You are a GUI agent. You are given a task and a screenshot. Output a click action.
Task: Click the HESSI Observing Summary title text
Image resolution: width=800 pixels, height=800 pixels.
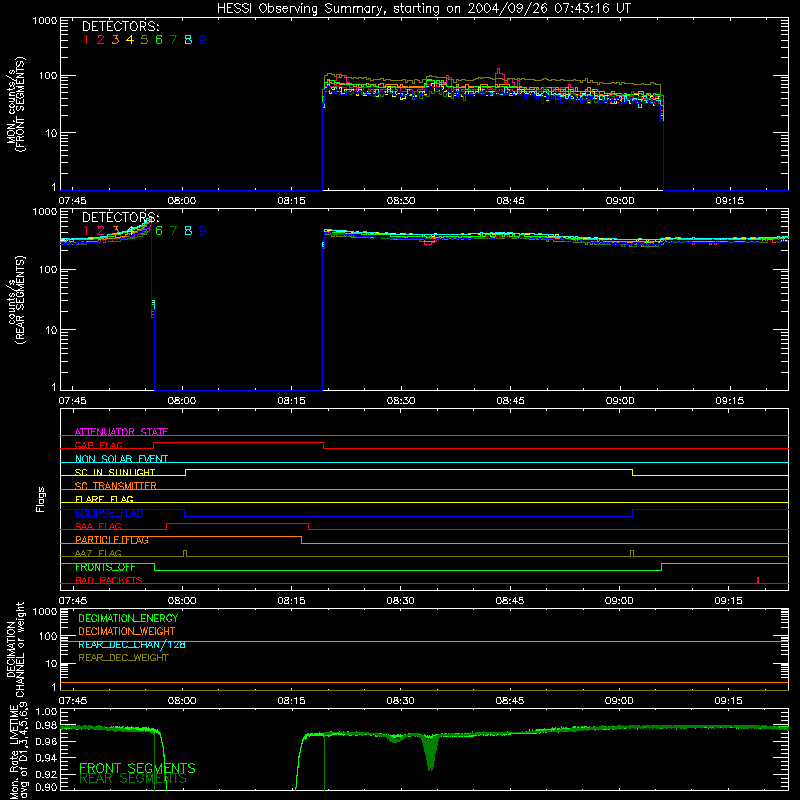pyautogui.click(x=423, y=9)
